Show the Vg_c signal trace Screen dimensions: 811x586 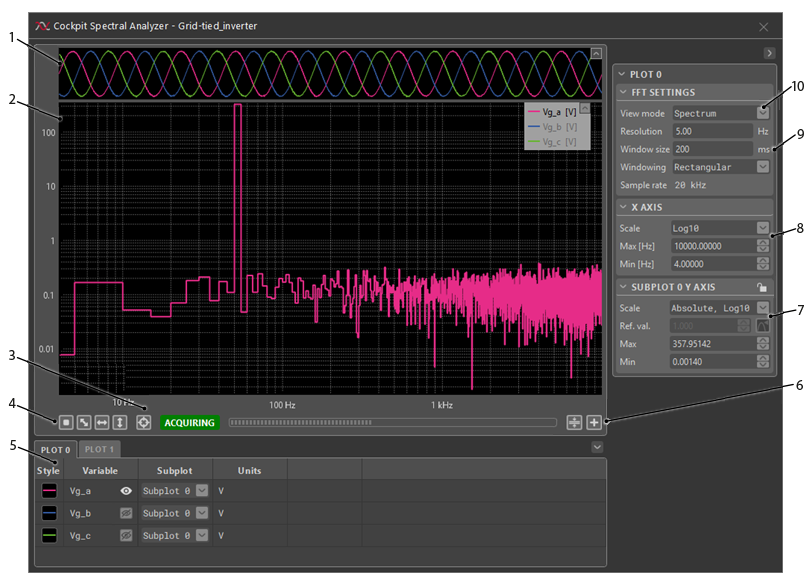(127, 535)
